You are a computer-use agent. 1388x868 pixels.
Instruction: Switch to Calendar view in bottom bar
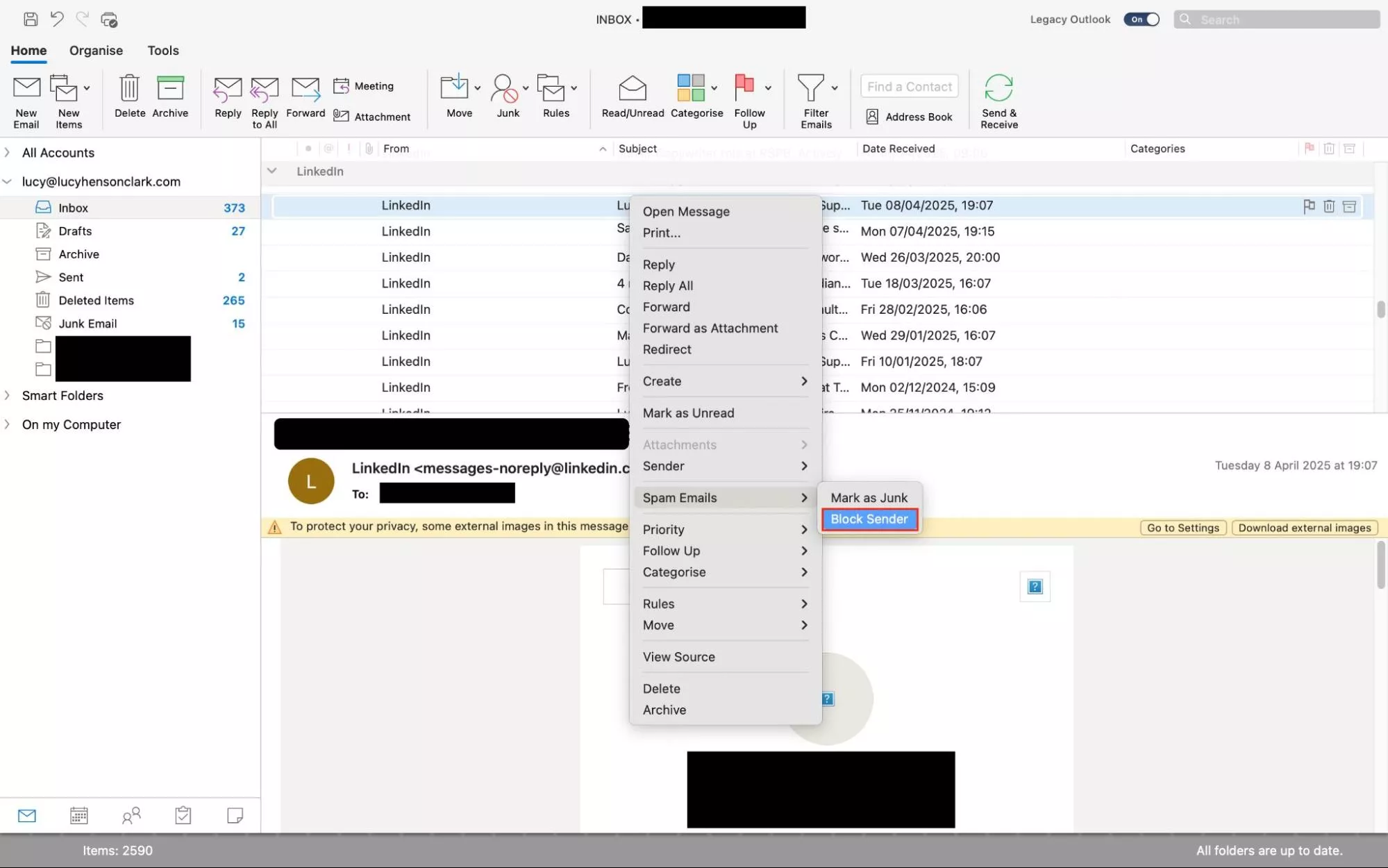(x=79, y=815)
